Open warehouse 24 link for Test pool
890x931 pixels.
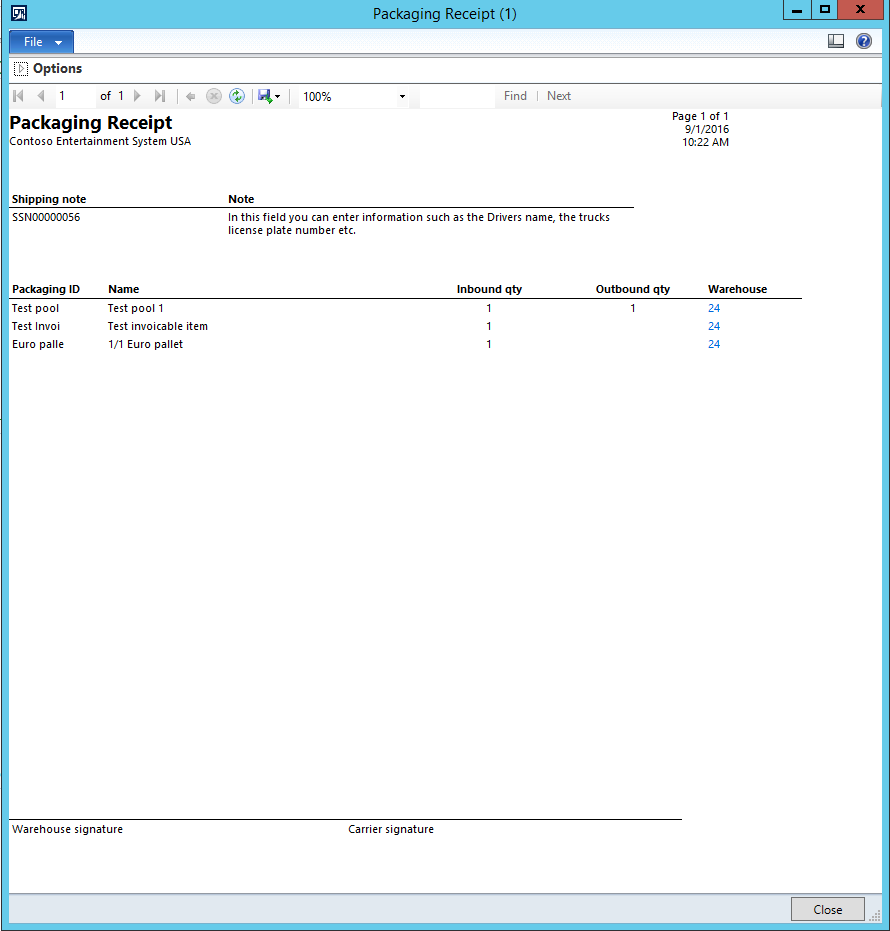click(x=714, y=308)
